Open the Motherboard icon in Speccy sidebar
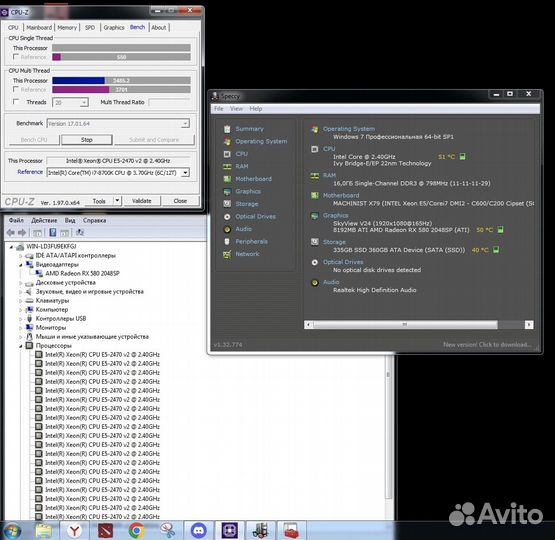555x540 pixels. click(x=227, y=179)
